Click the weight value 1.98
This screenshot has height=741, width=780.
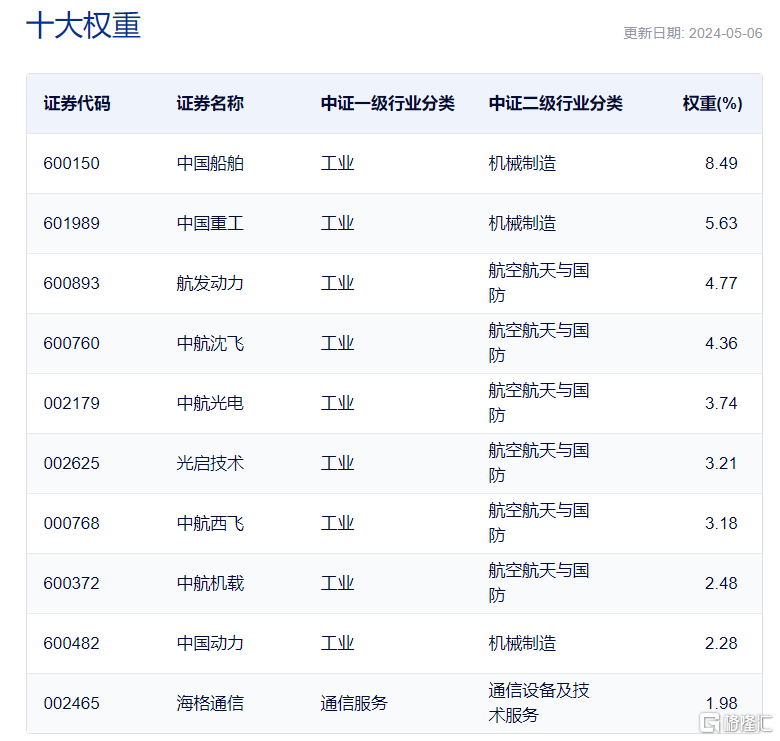coord(721,703)
